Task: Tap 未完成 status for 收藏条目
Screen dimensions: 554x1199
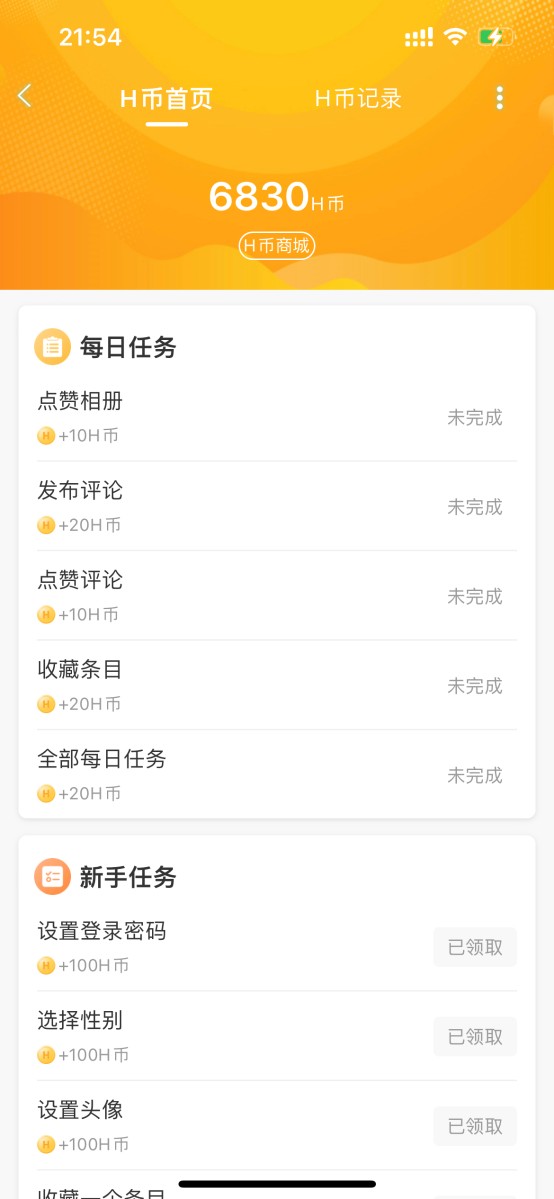Action: point(475,686)
